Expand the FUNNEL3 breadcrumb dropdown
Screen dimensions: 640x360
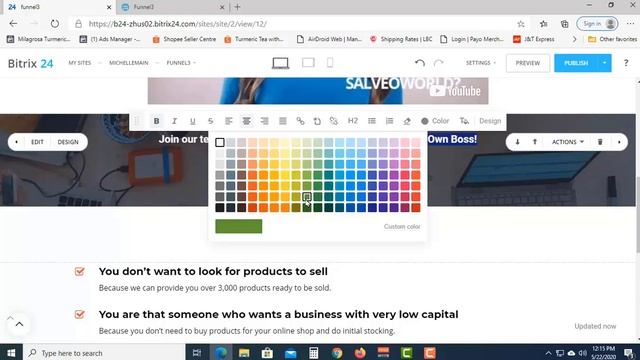181,63
